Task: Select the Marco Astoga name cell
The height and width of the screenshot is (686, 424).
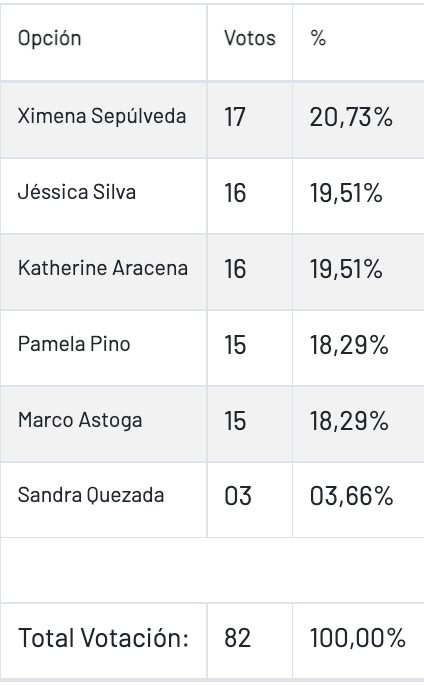Action: tap(104, 424)
